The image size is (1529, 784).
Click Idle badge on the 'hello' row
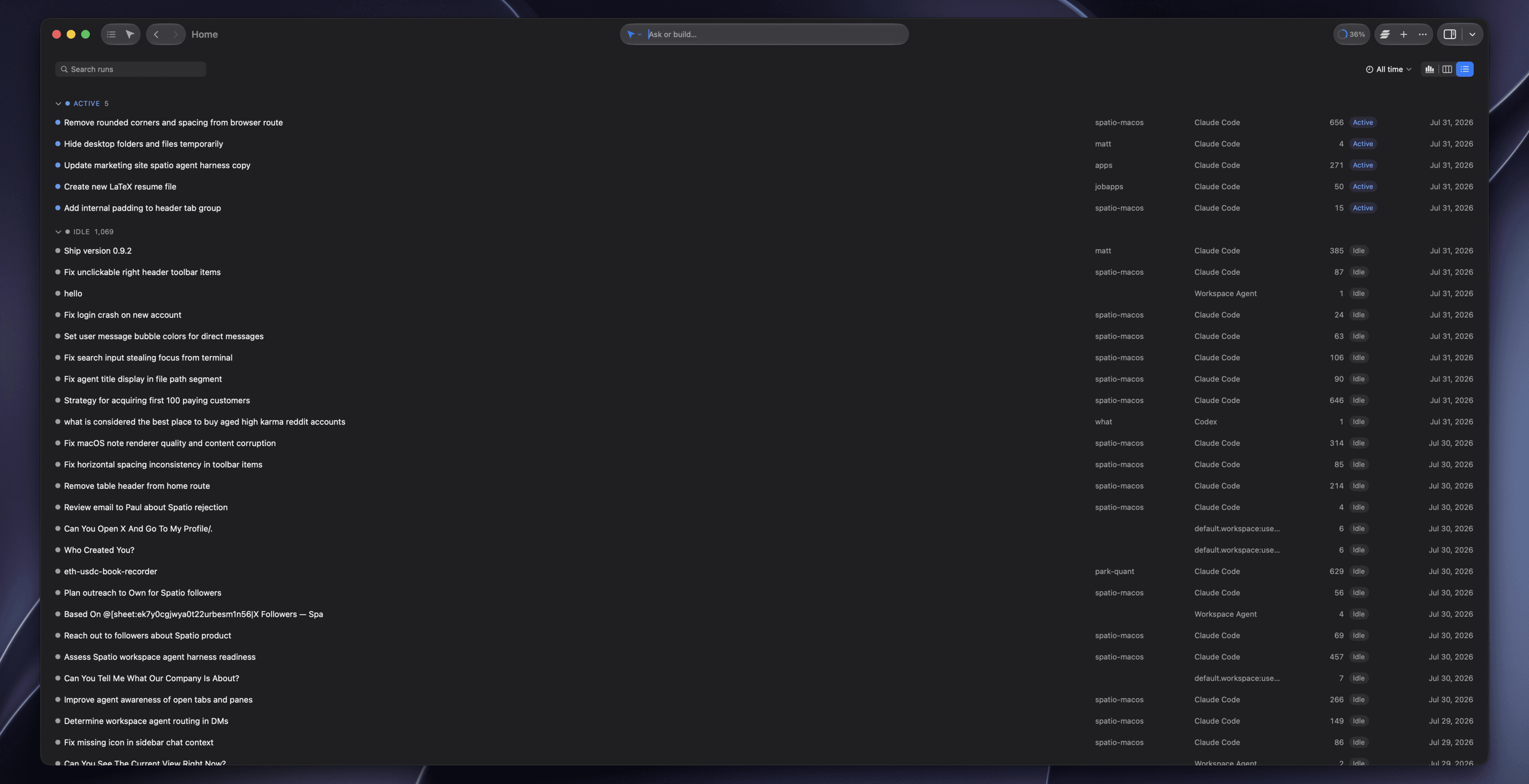(1358, 293)
